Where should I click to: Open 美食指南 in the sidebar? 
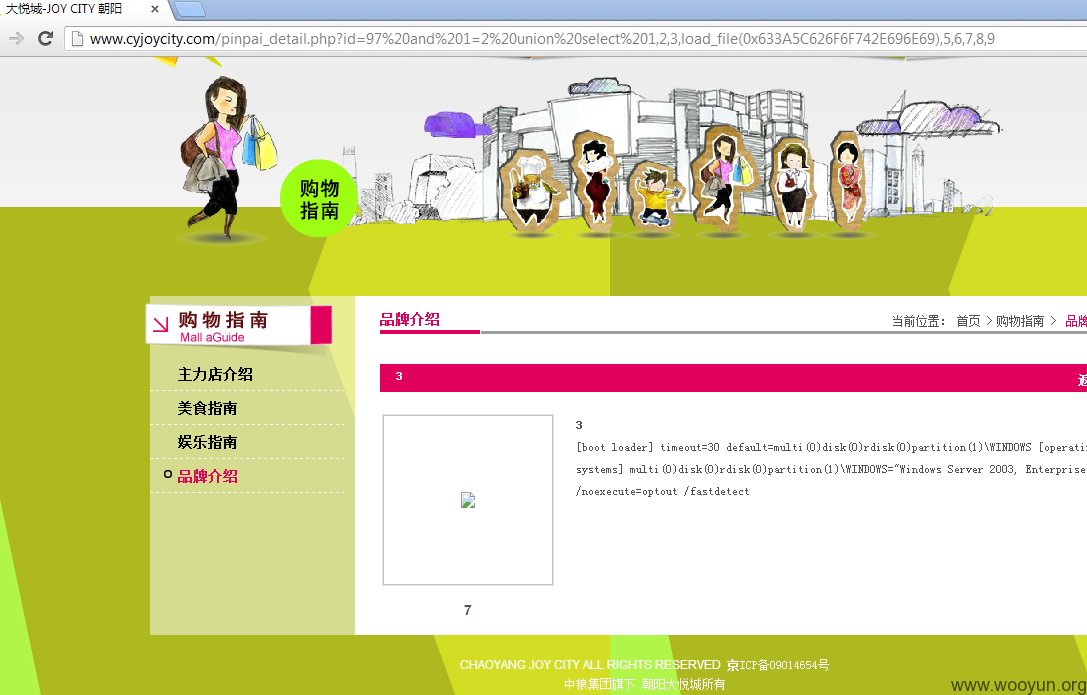207,408
